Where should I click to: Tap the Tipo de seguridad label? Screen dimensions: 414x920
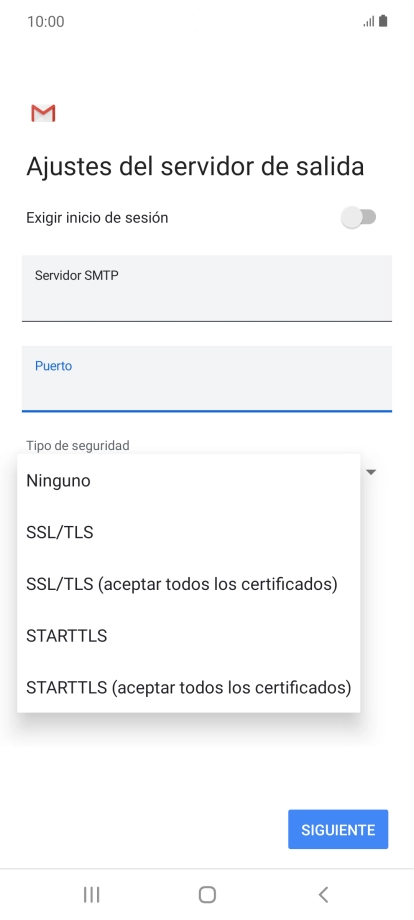[77, 445]
